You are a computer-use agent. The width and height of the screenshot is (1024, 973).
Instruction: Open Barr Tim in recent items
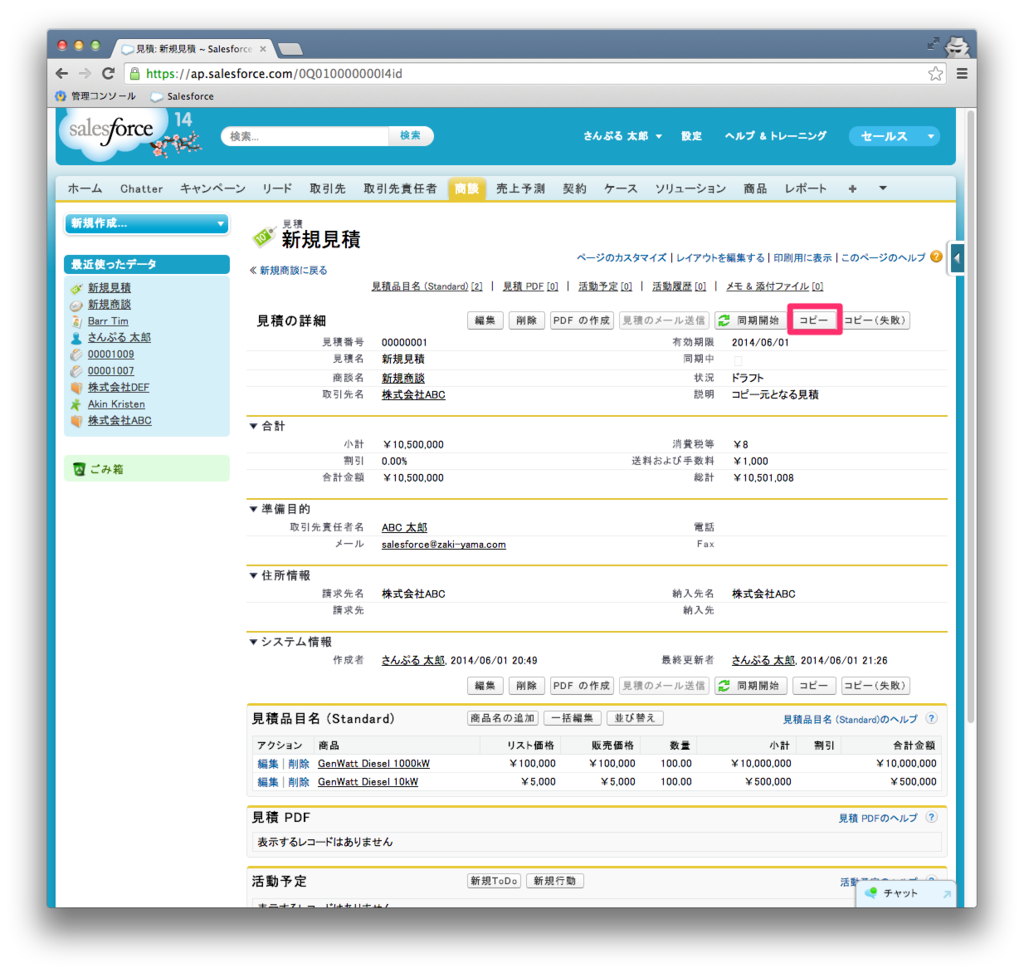click(108, 321)
